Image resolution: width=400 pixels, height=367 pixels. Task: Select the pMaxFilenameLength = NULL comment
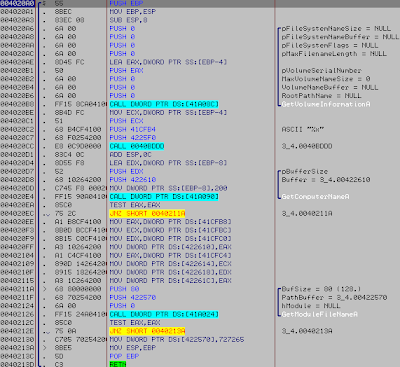pyautogui.click(x=334, y=54)
